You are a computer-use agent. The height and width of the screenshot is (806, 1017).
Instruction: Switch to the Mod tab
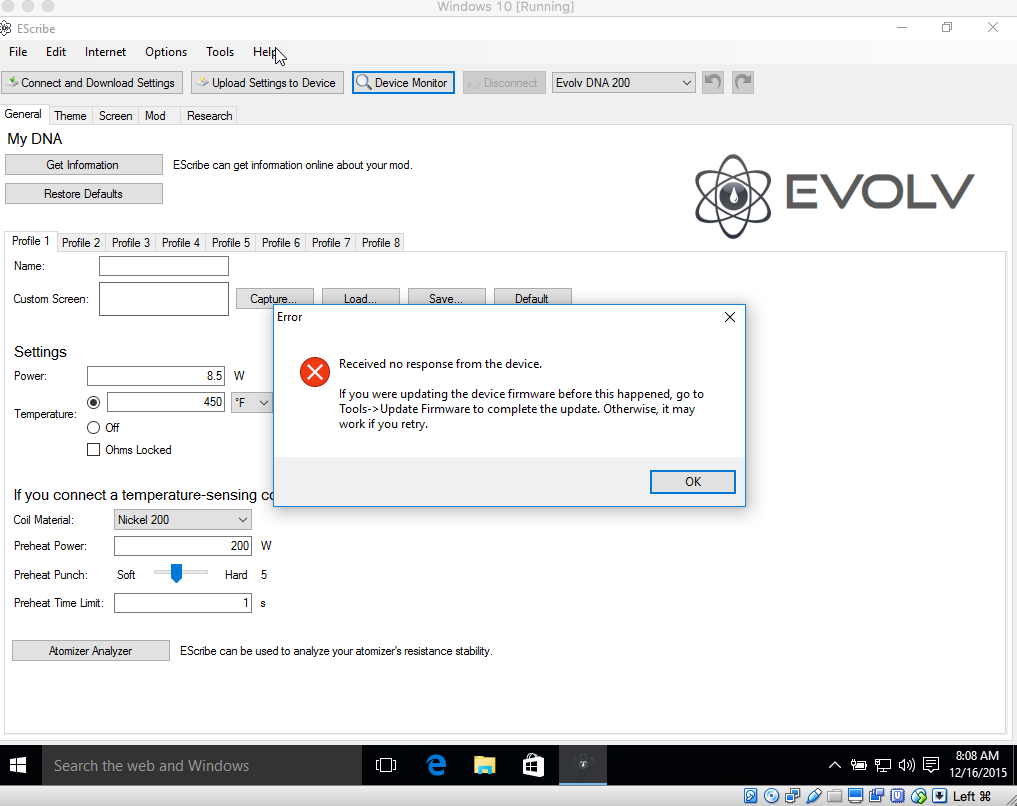pos(155,115)
